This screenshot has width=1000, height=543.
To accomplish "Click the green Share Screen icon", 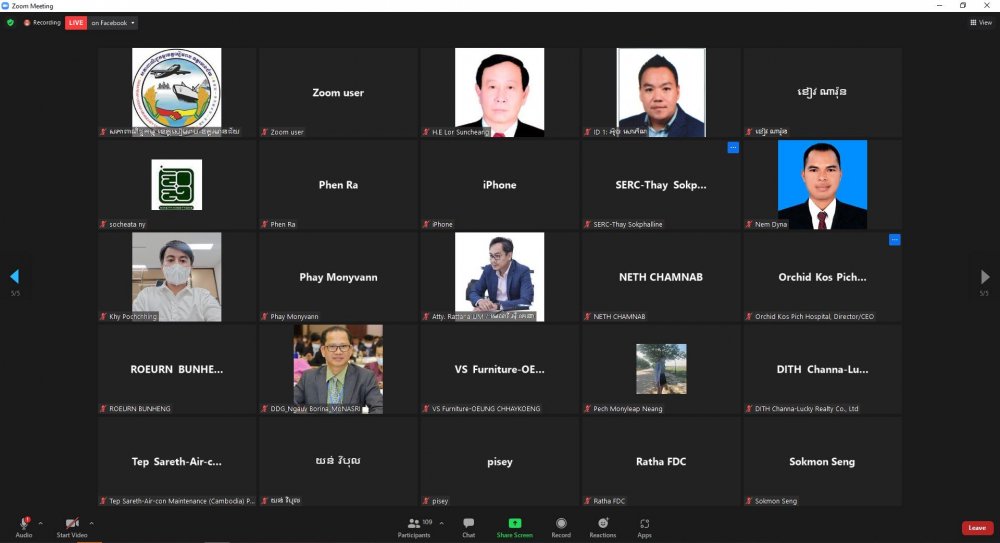I will (x=515, y=523).
